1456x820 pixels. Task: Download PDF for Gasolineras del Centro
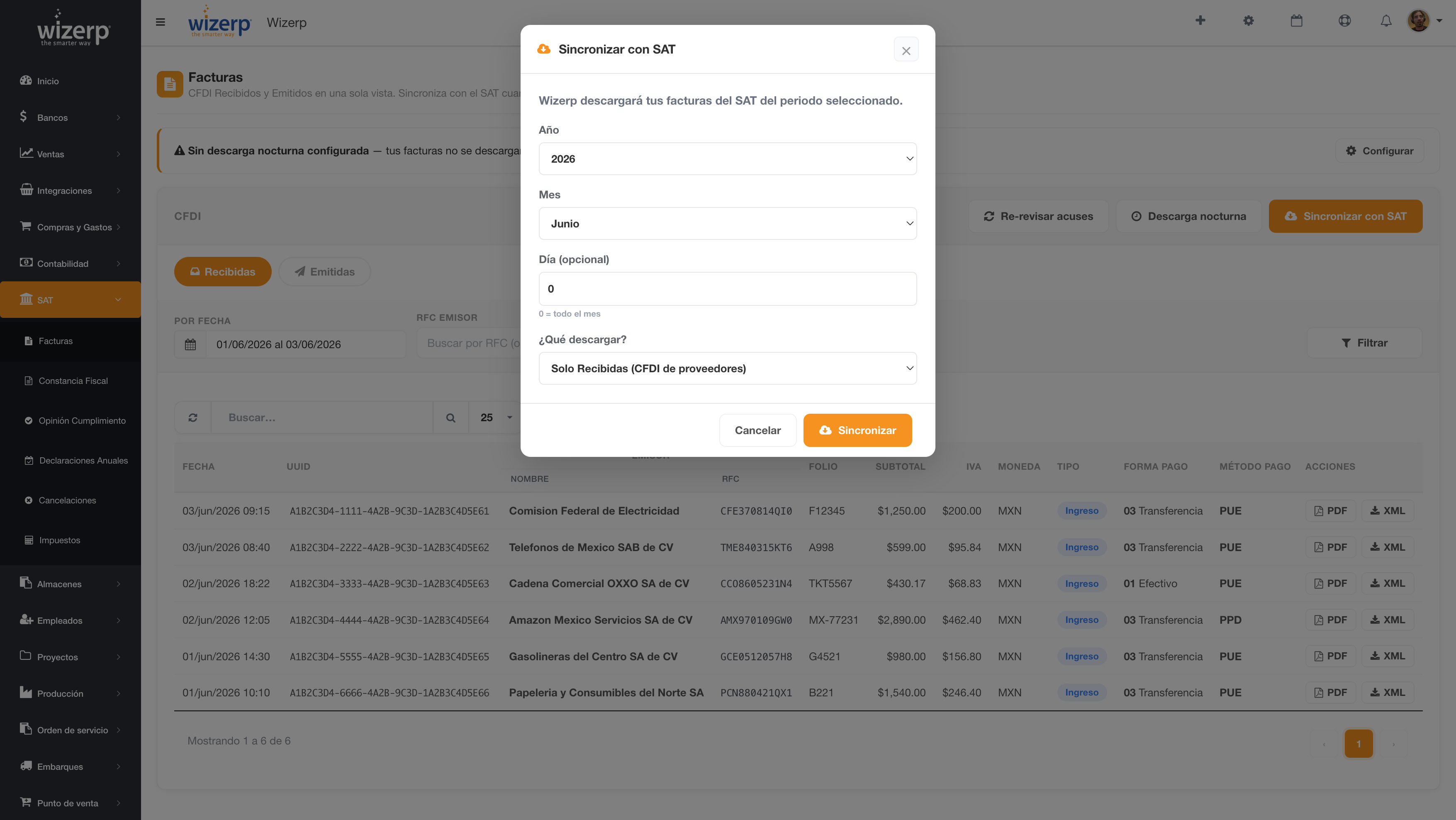1331,656
